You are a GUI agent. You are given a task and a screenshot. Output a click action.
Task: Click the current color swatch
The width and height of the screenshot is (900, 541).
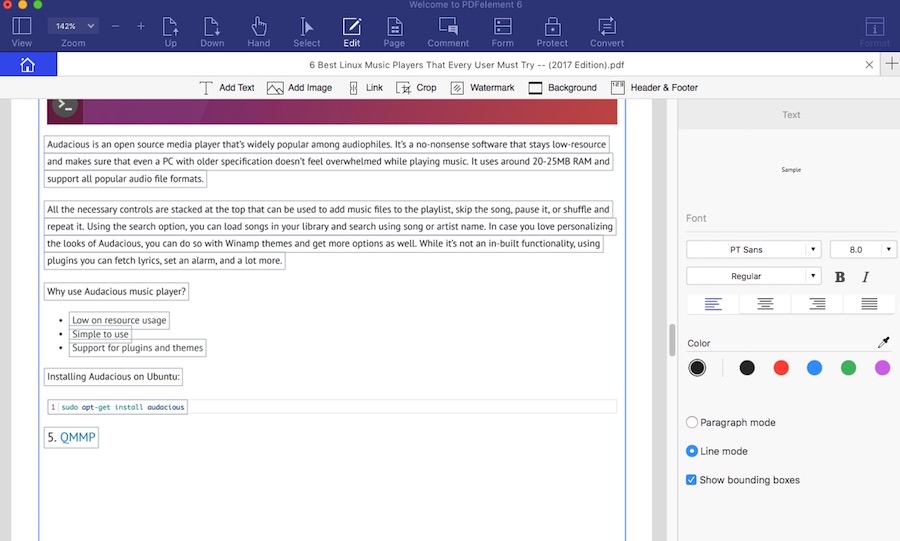pos(697,368)
